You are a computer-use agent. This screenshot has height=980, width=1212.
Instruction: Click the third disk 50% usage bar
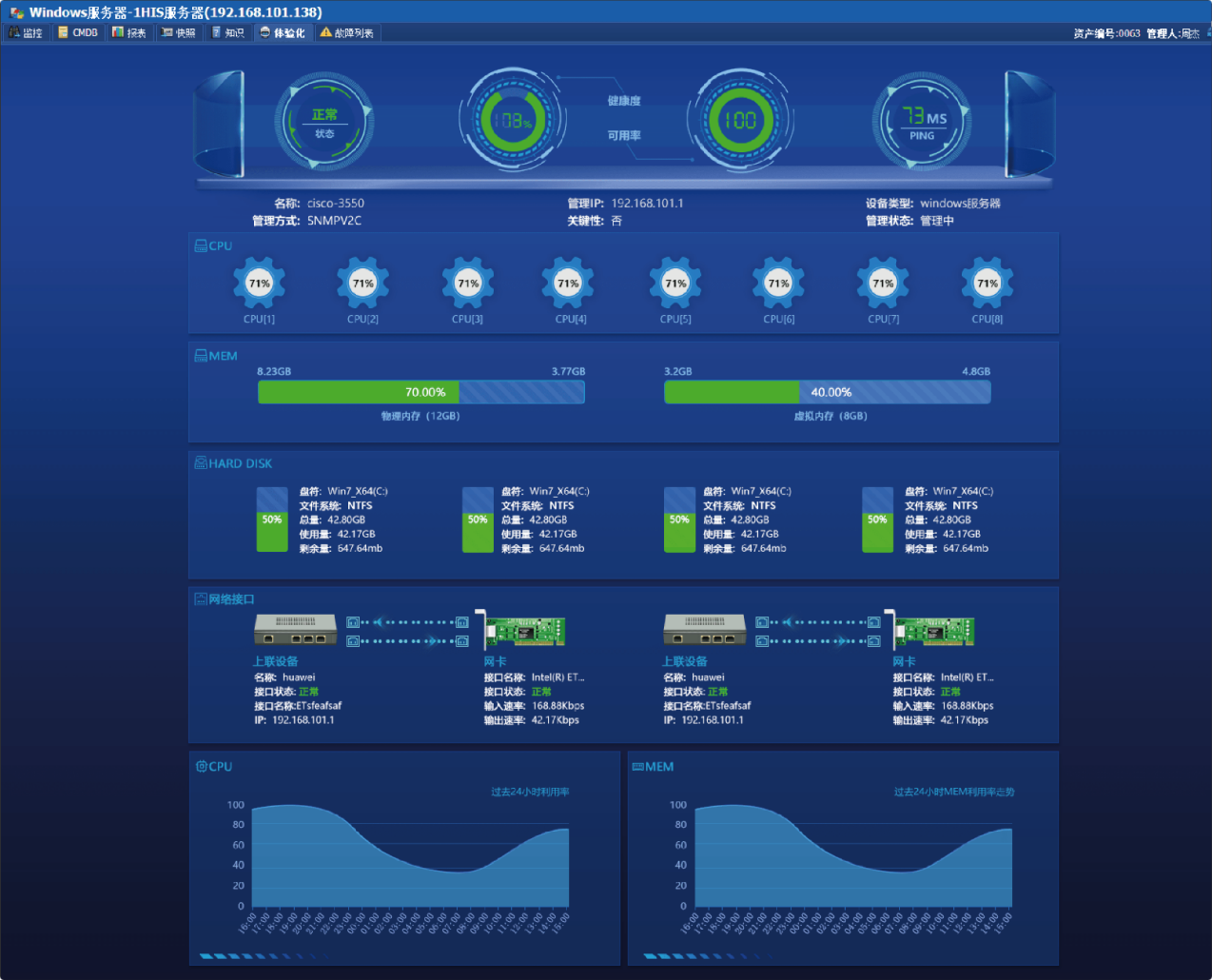point(679,519)
